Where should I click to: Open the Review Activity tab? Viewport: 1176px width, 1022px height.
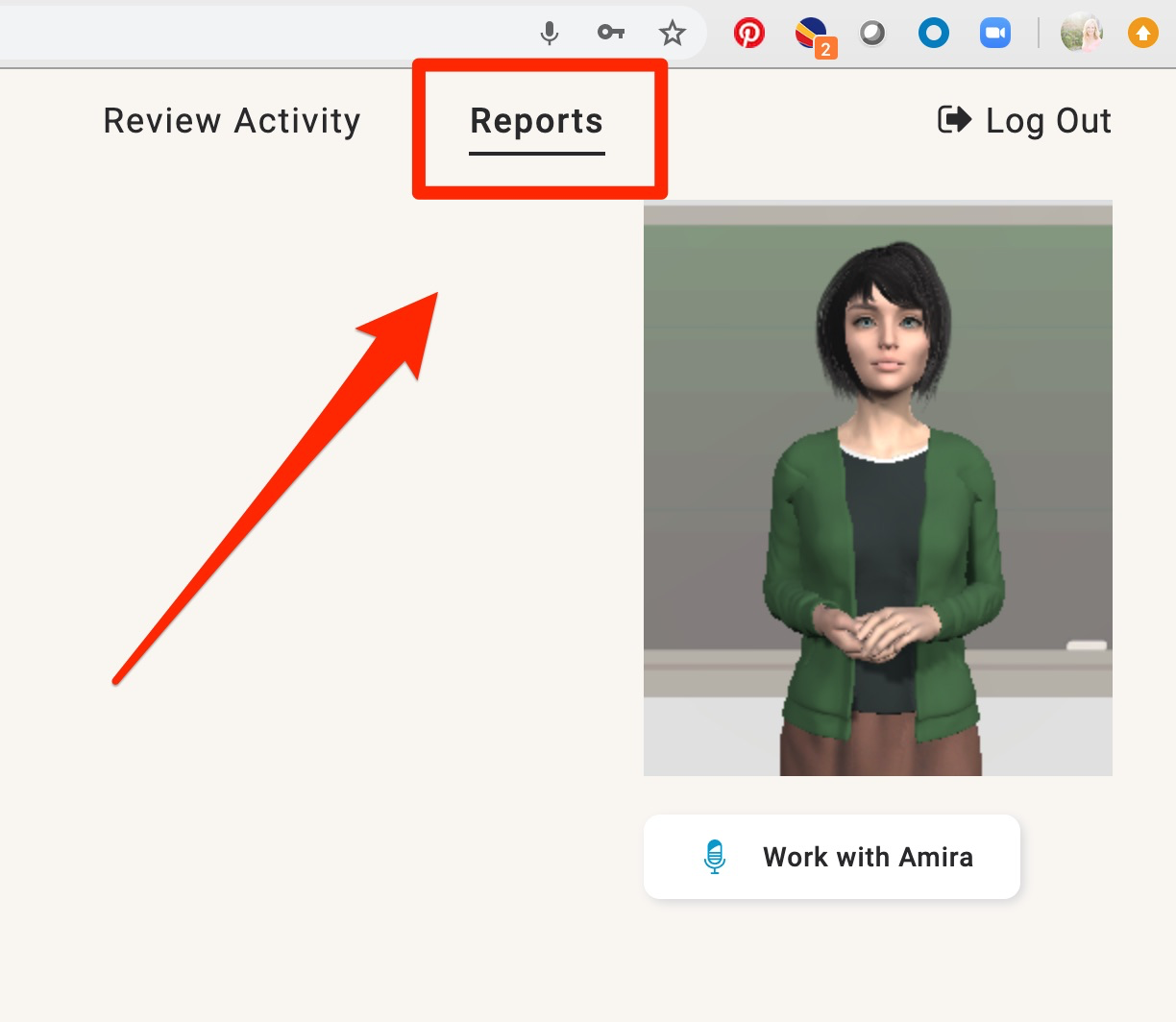point(233,121)
